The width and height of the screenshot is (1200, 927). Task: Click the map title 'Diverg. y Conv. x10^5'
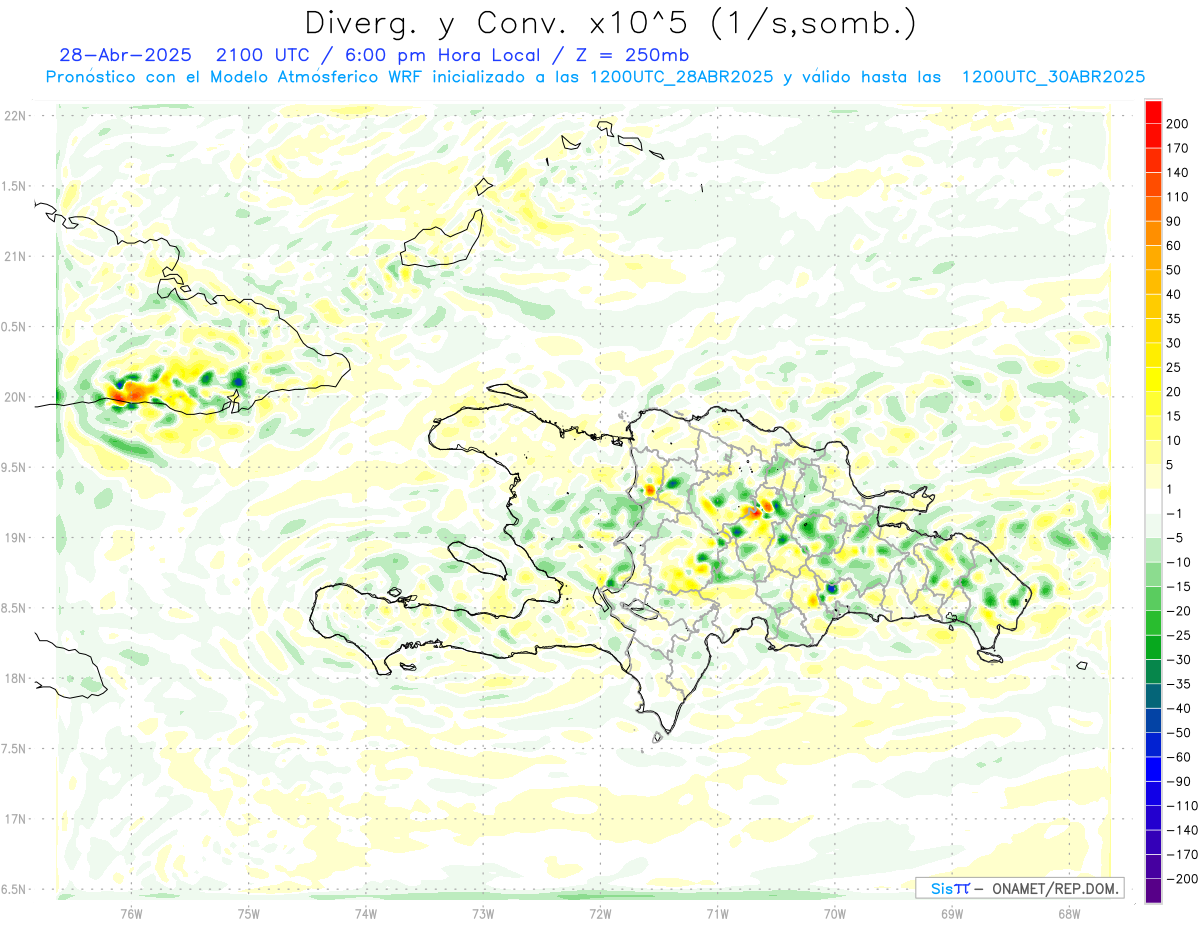(x=498, y=22)
